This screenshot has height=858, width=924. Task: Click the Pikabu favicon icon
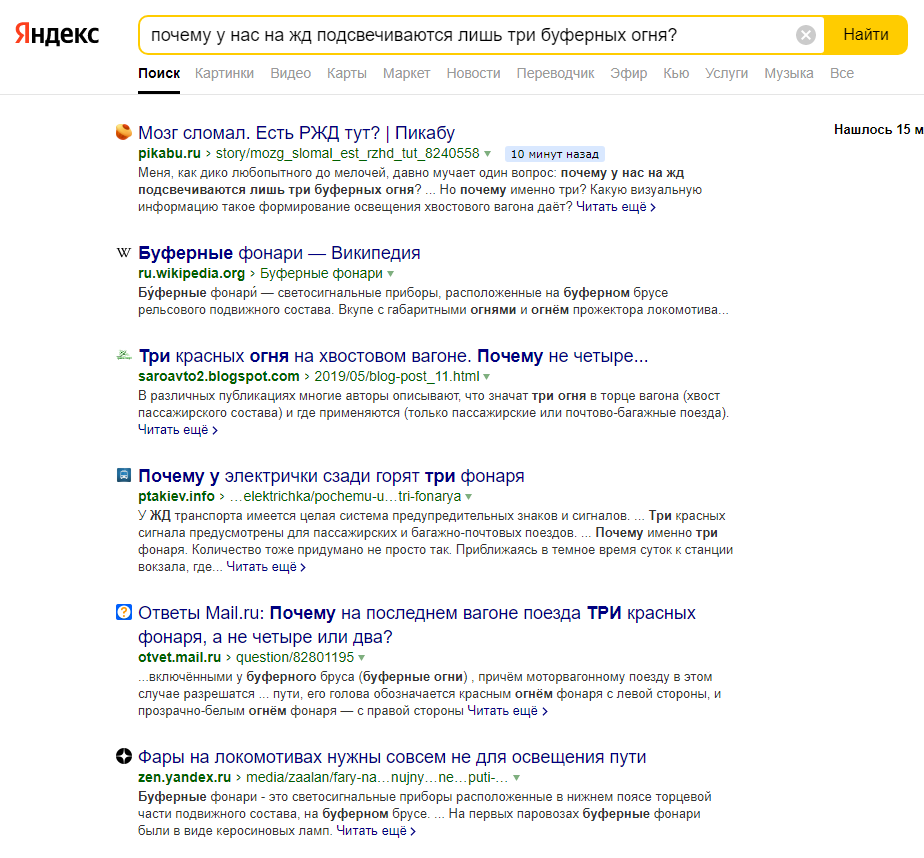tap(124, 132)
